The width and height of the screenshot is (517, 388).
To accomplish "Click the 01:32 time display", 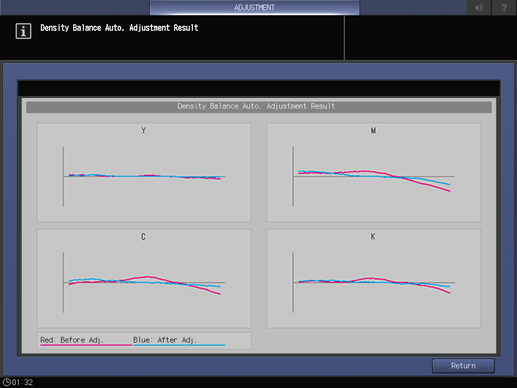I will (x=22, y=382).
